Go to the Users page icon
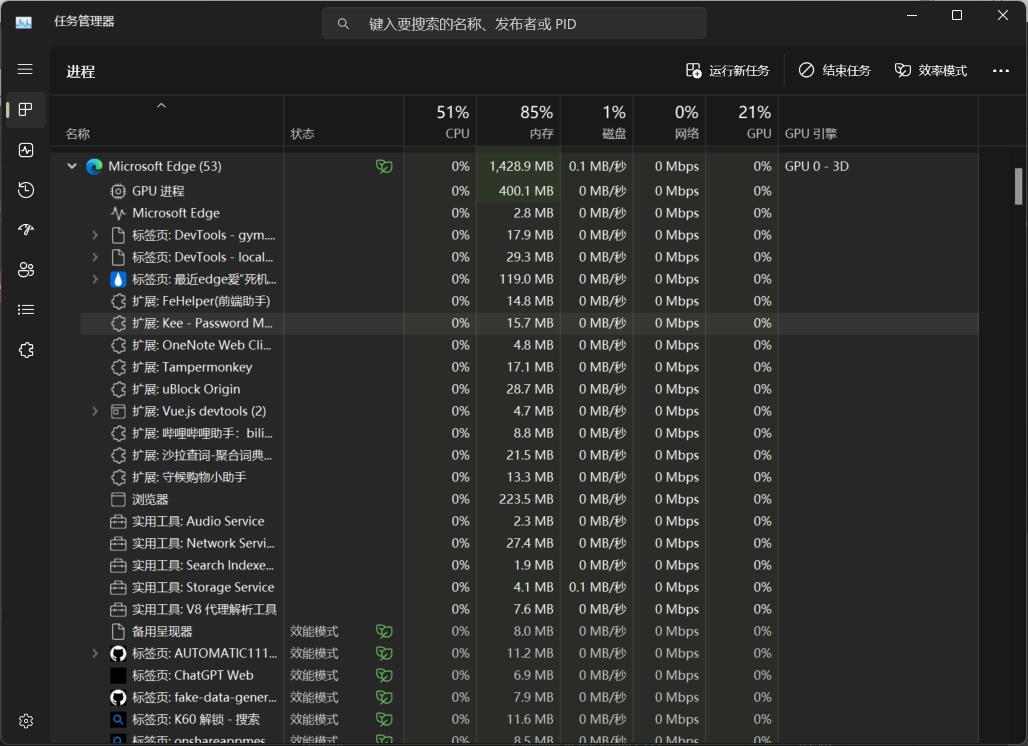Screen dimensions: 1028x746 26,270
